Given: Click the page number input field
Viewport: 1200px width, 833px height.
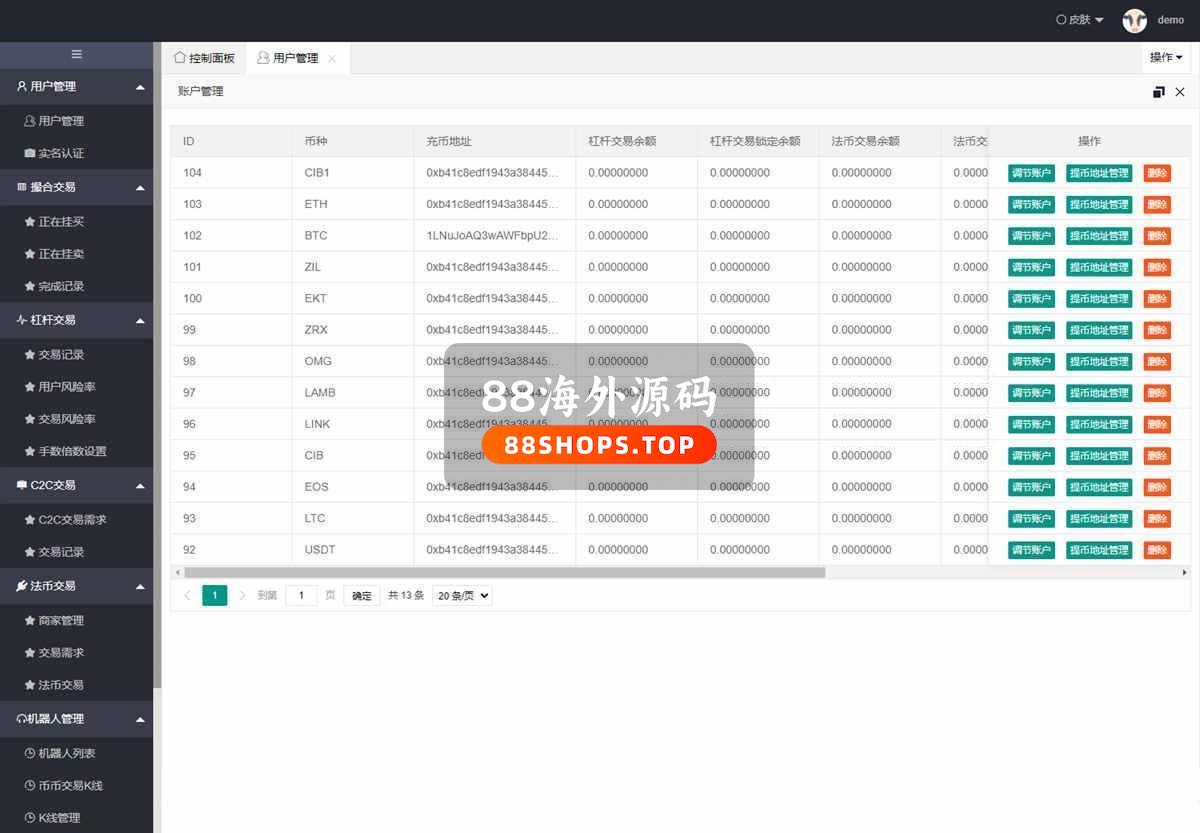Looking at the screenshot, I should 301,595.
